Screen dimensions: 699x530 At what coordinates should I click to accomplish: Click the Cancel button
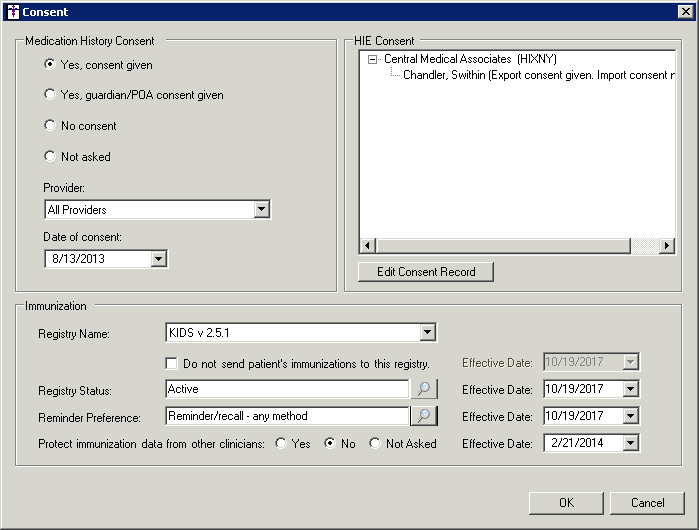click(648, 502)
